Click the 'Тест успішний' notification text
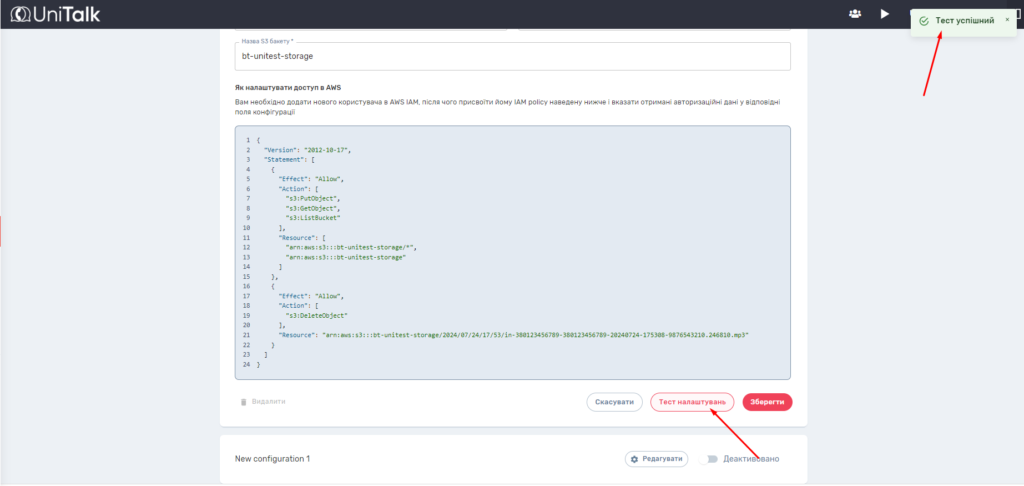 964,20
